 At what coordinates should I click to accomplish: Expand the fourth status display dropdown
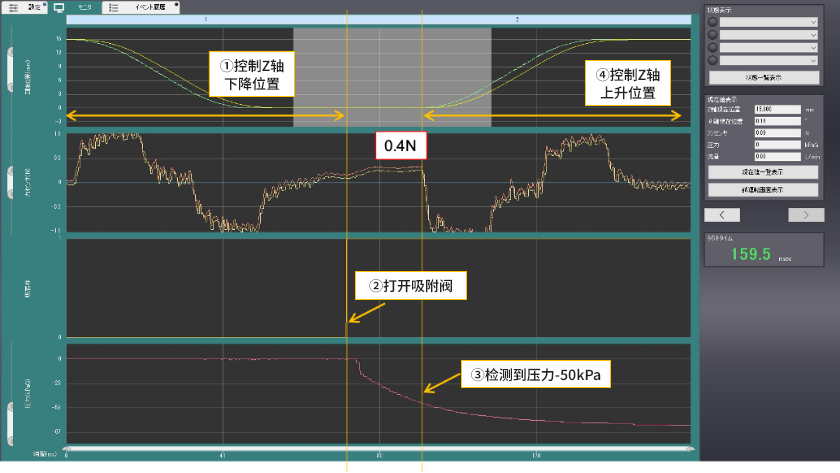(x=769, y=59)
